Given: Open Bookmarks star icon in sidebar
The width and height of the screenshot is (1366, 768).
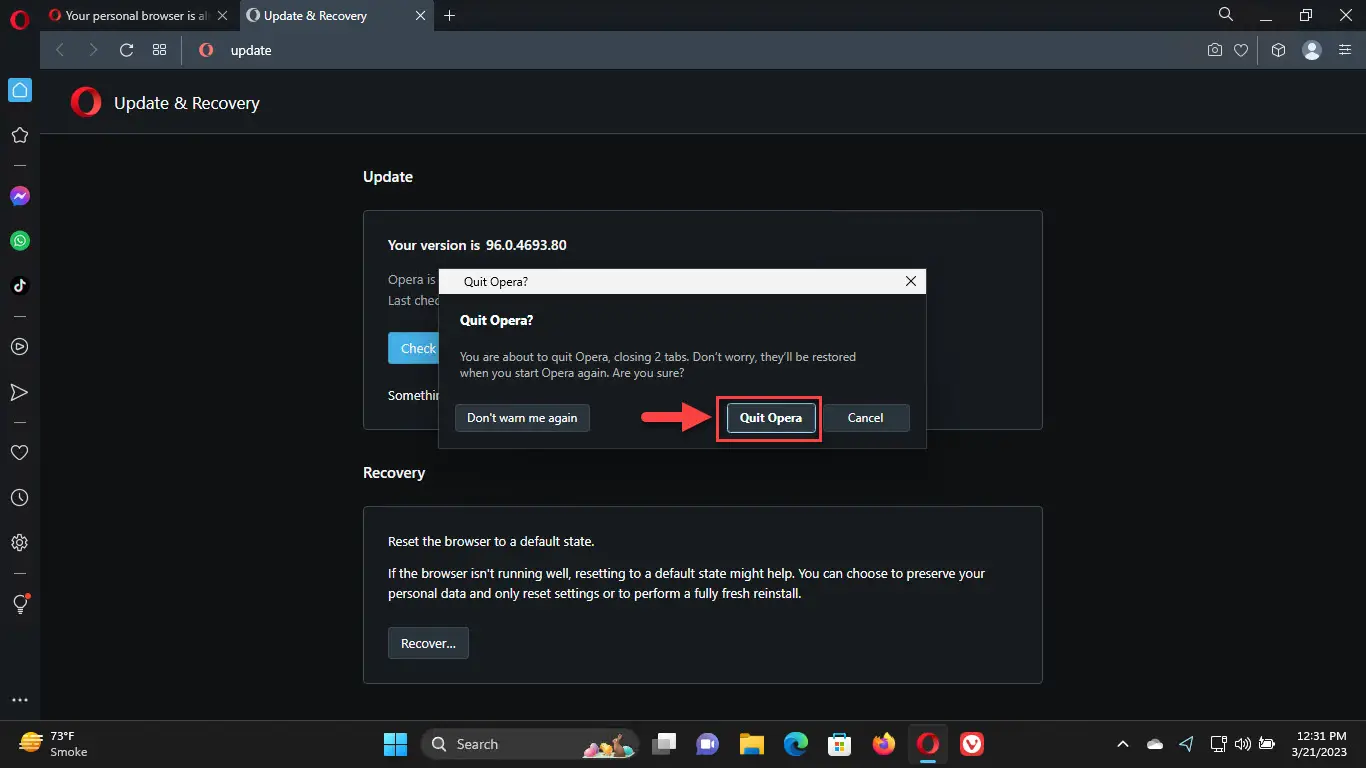Looking at the screenshot, I should coord(19,135).
